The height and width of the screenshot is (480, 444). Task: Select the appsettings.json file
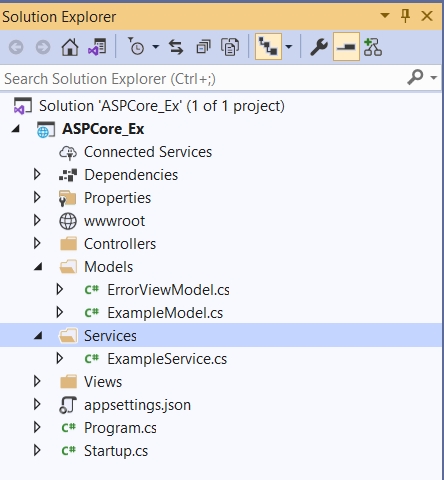(x=137, y=405)
